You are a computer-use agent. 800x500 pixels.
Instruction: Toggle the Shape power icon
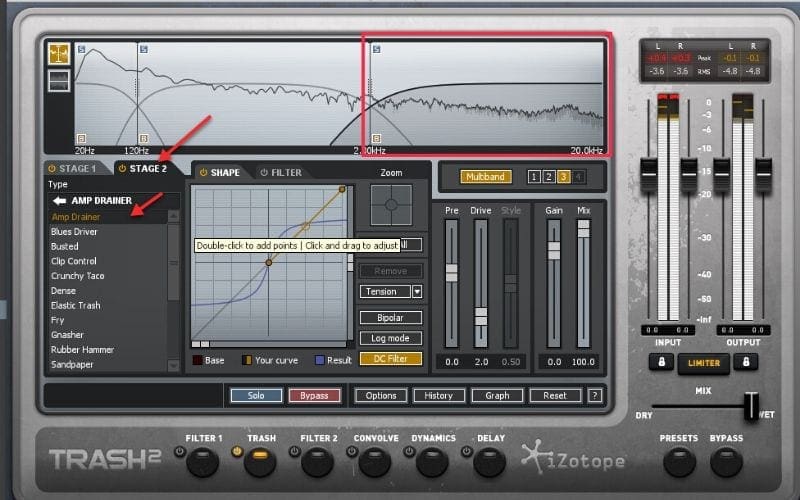click(204, 172)
